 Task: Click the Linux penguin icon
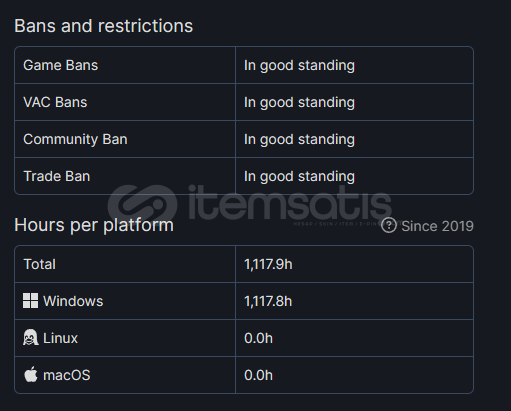click(30, 338)
